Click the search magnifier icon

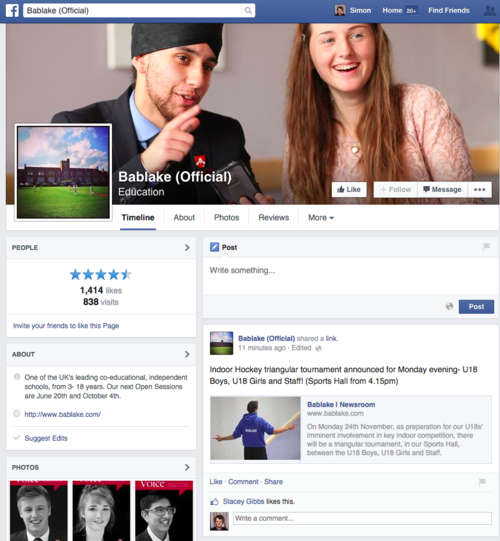[x=248, y=11]
